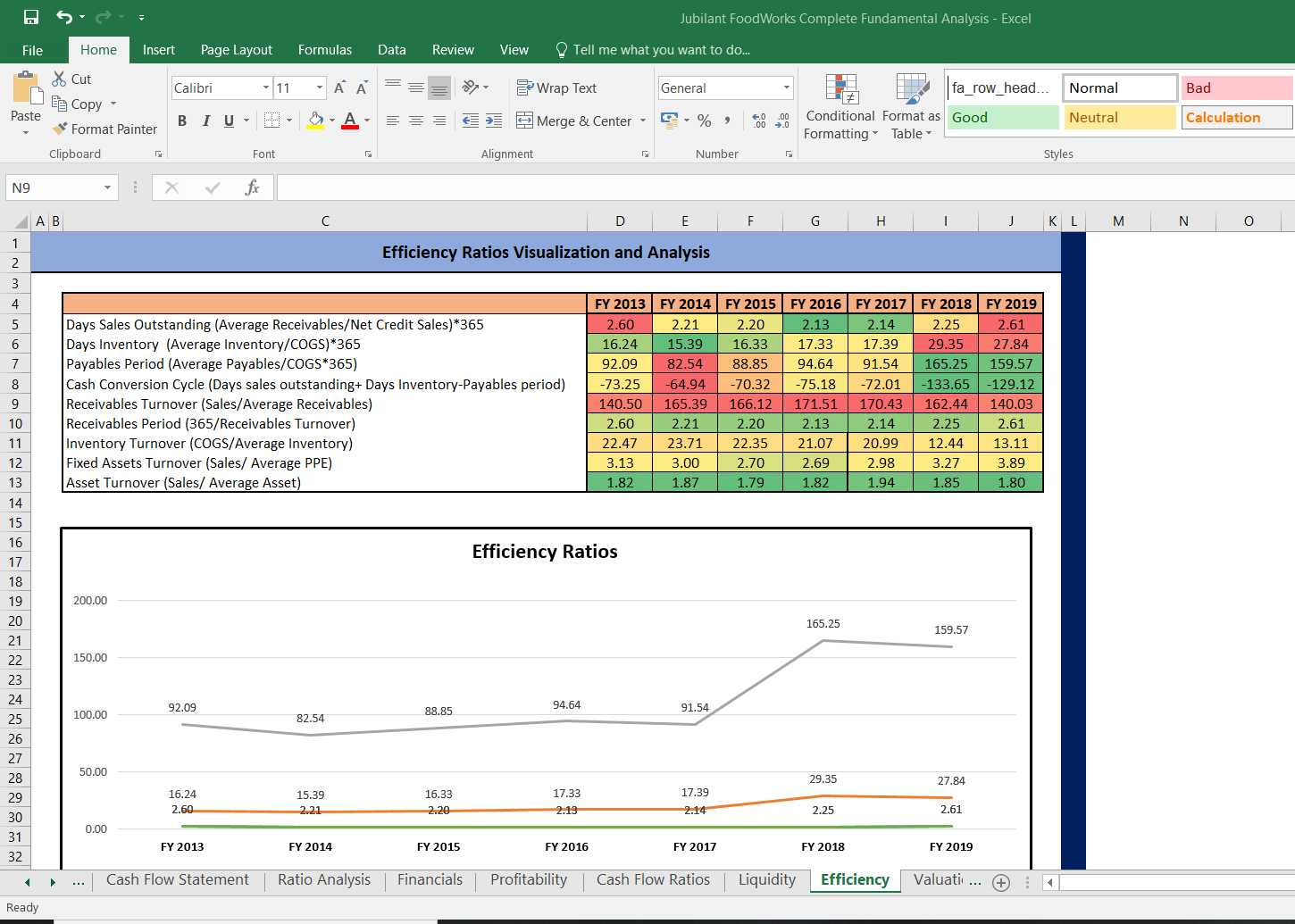Viewport: 1295px width, 924px height.
Task: Click the Copy icon
Action: (60, 104)
